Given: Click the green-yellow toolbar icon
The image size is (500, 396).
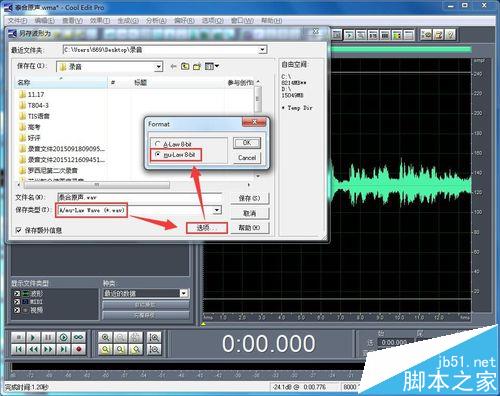Looking at the screenshot, I should (397, 35).
